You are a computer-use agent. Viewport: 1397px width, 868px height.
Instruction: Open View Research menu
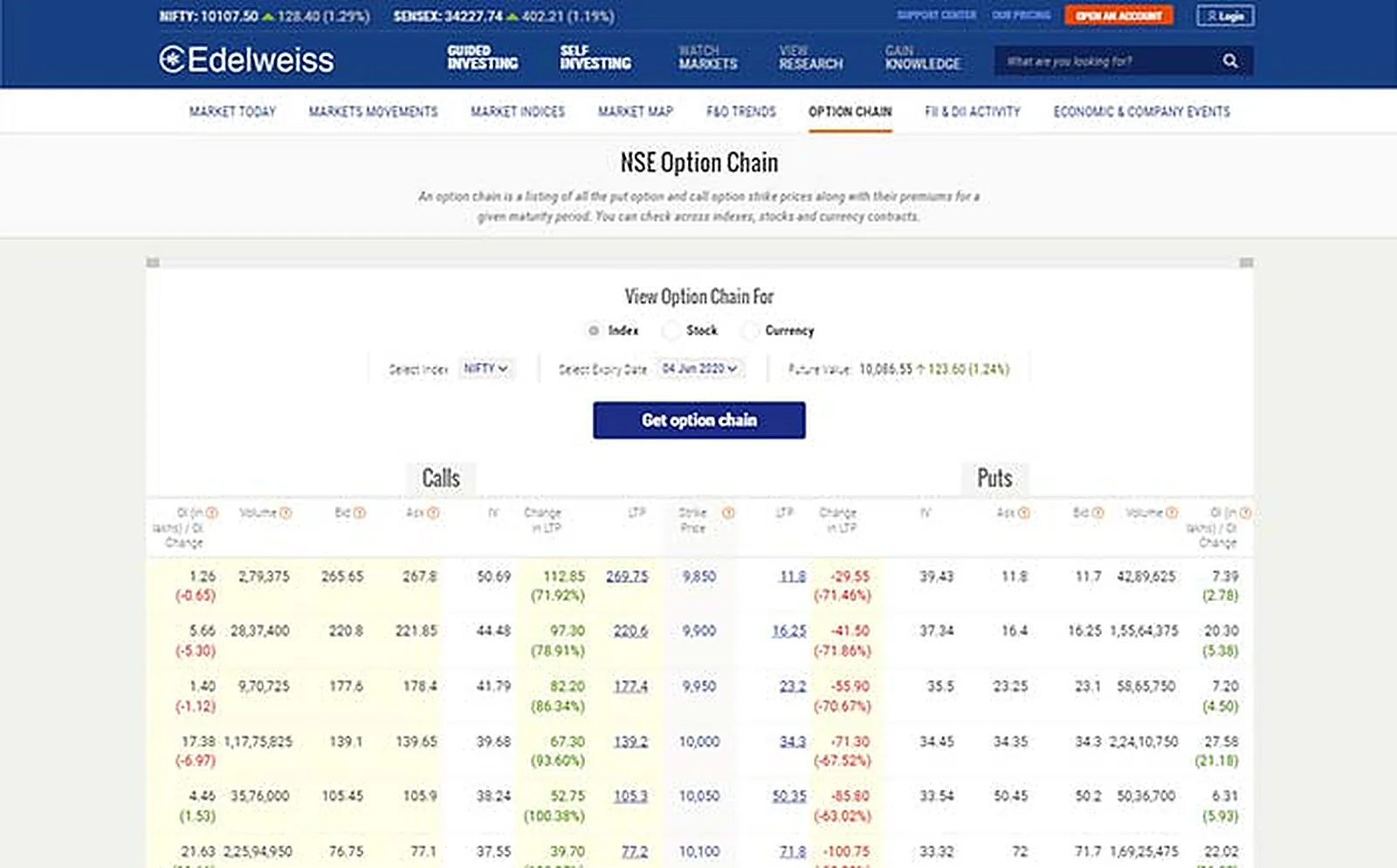(x=811, y=58)
